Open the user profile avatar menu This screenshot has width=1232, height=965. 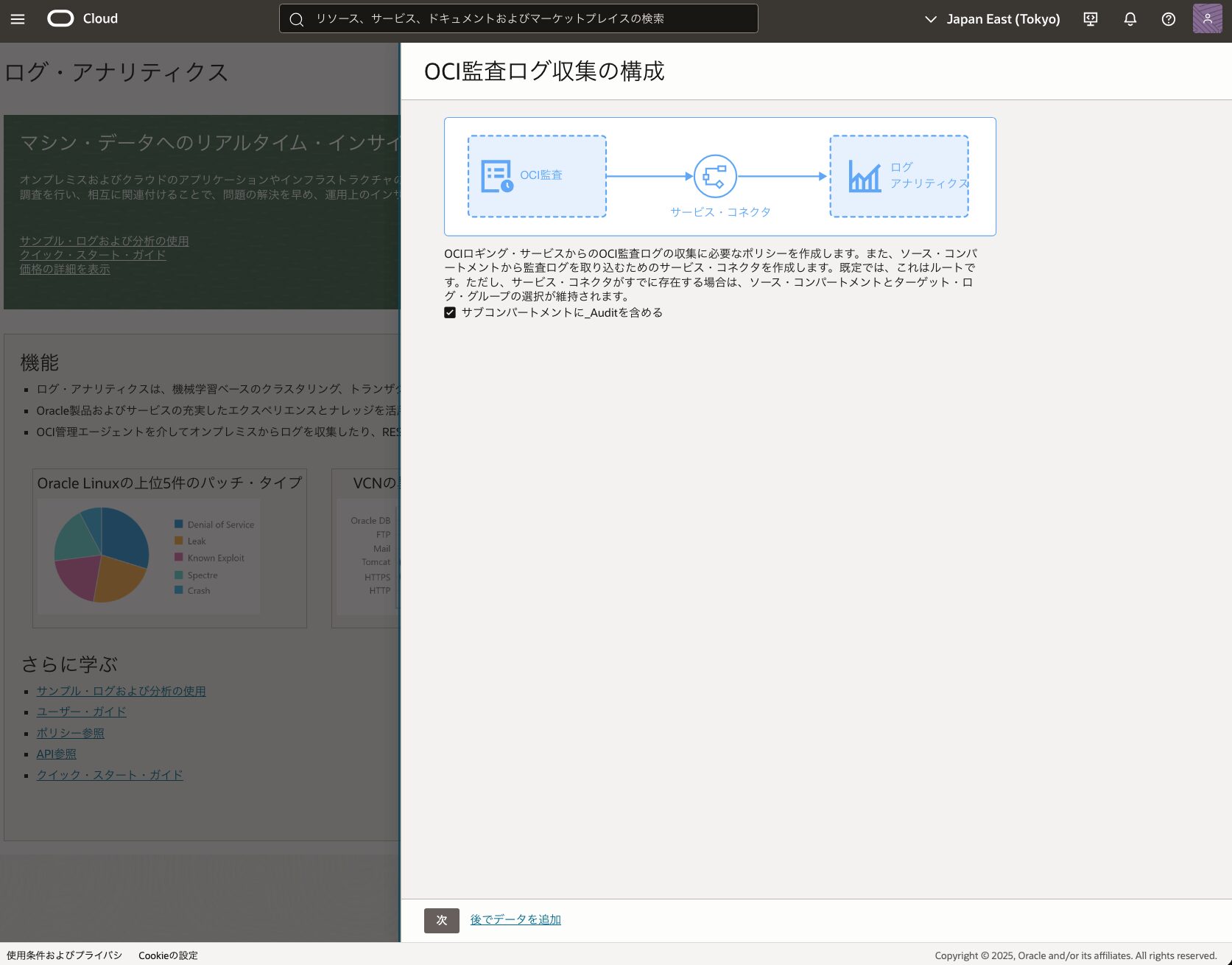point(1207,19)
